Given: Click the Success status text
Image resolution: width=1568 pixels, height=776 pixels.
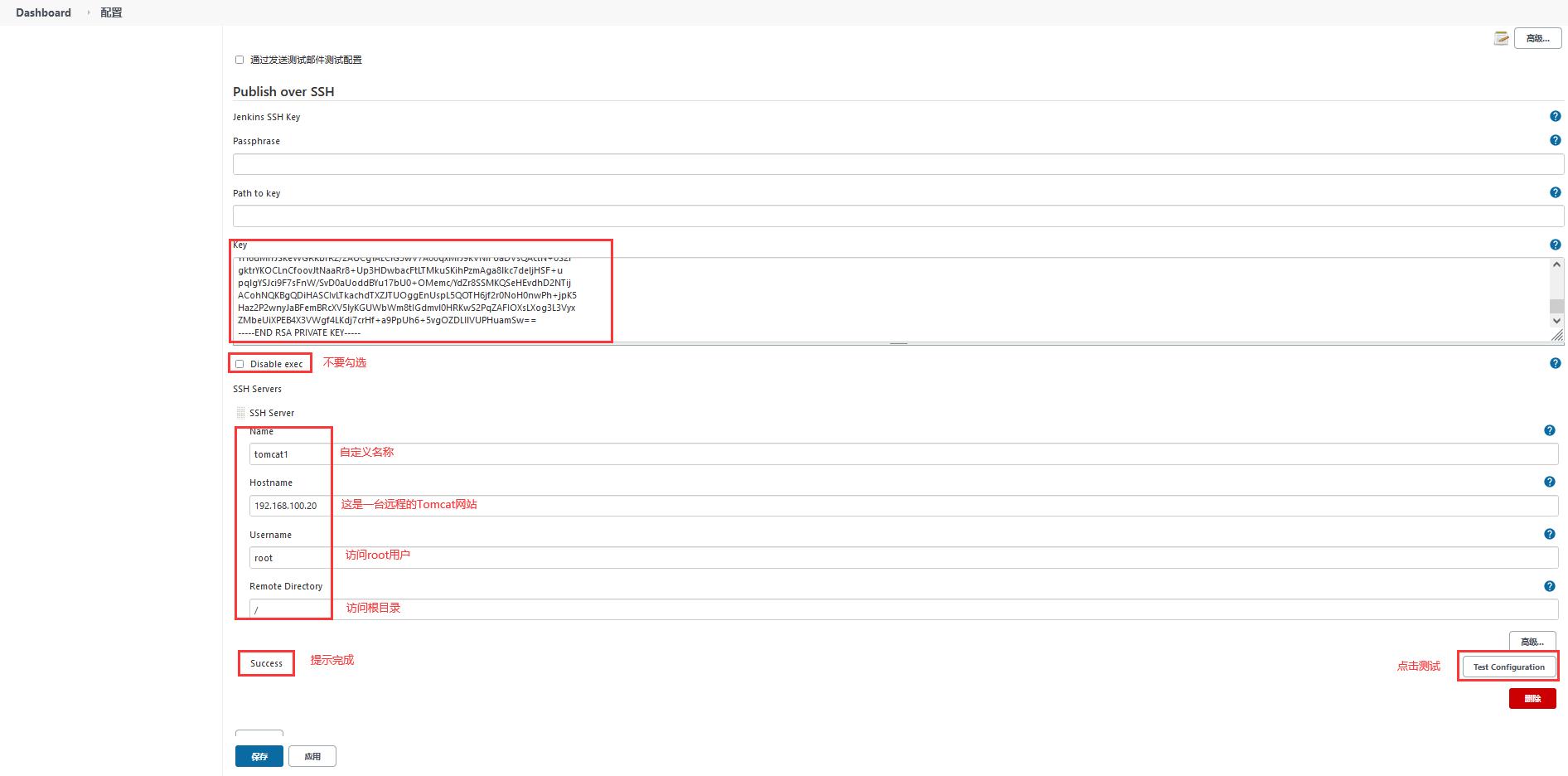Looking at the screenshot, I should pos(266,663).
